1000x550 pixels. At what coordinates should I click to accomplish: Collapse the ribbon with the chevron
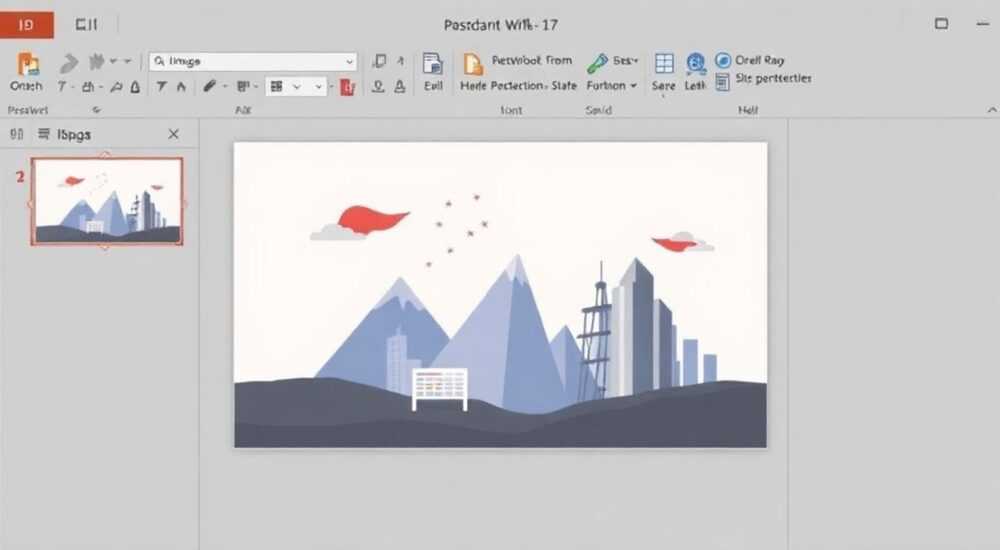(x=992, y=110)
